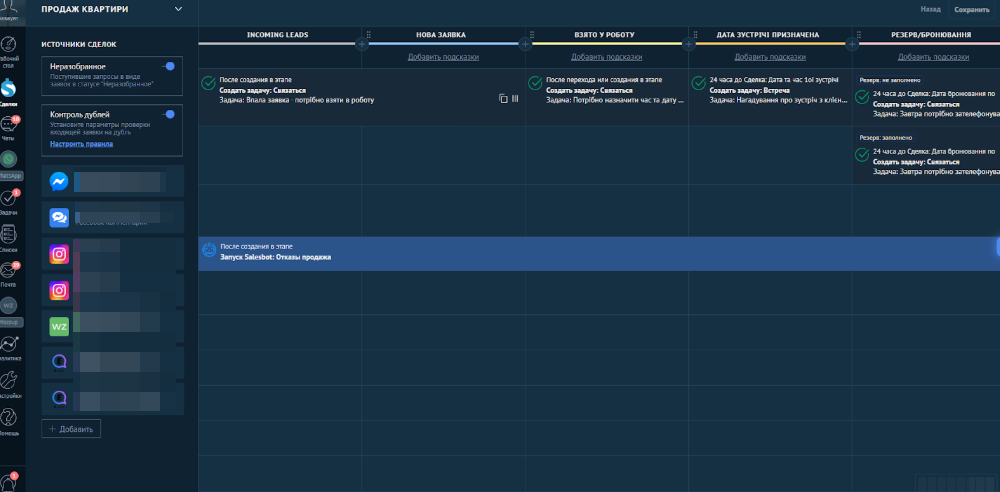Select the Резерв/бронювання stage header
This screenshot has width=1000, height=492.
[933, 35]
